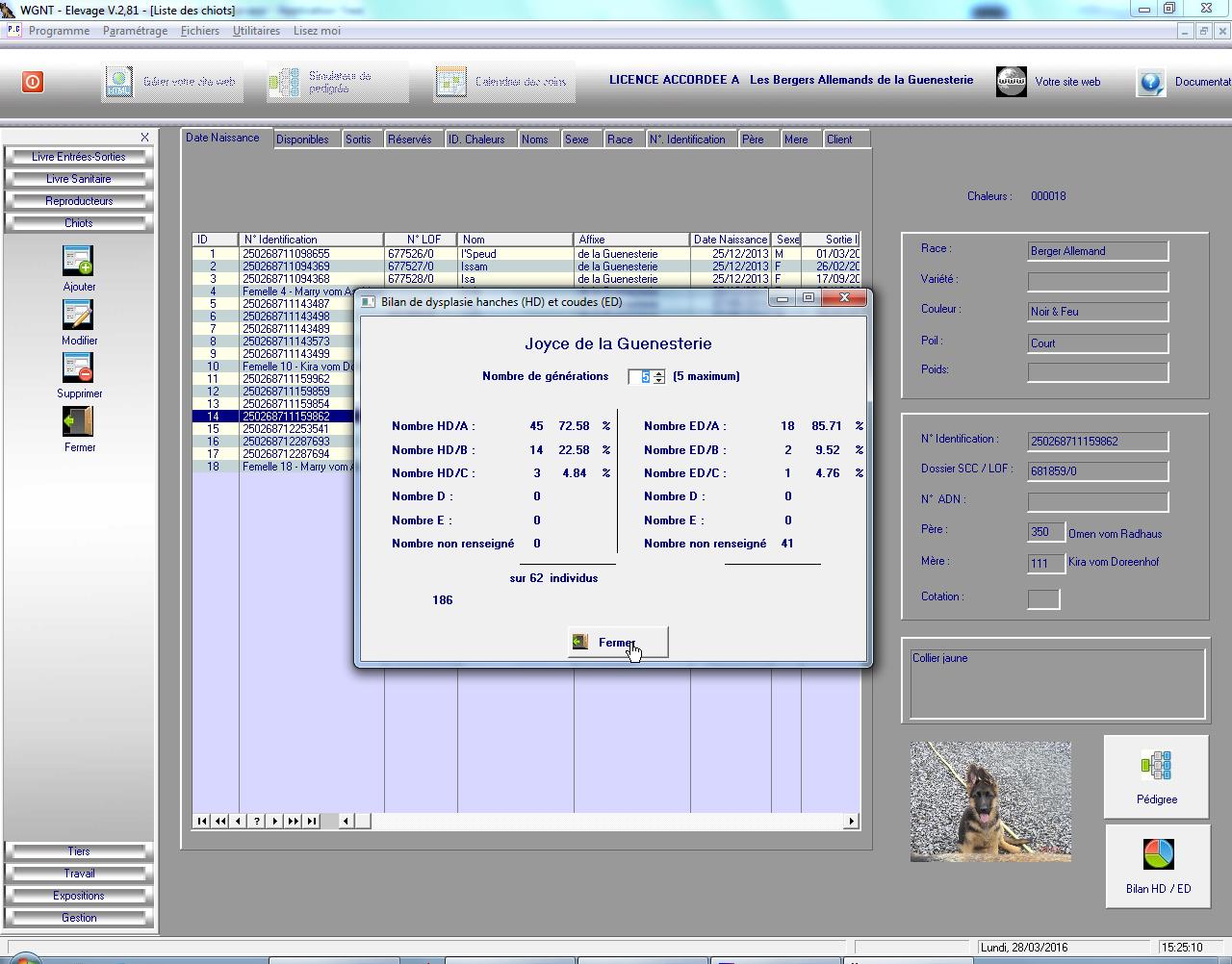This screenshot has height=964, width=1232.
Task: Click the Fermer door icon in sidebar
Action: pyautogui.click(x=78, y=421)
